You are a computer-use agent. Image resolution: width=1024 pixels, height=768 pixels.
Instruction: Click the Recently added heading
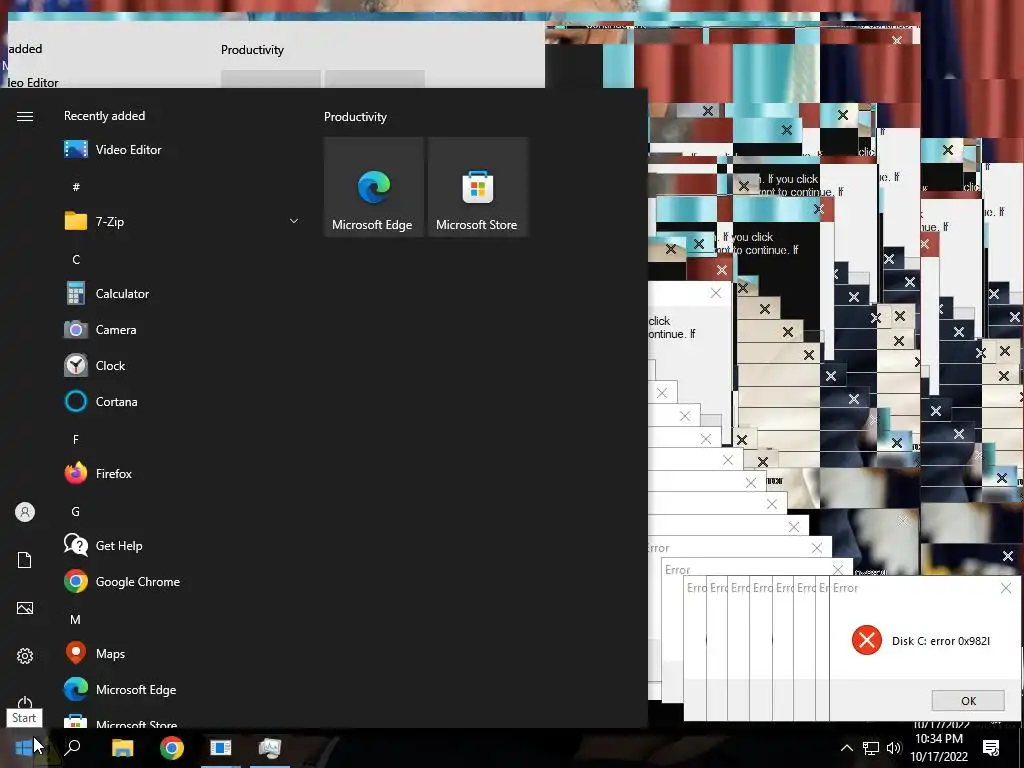point(104,116)
